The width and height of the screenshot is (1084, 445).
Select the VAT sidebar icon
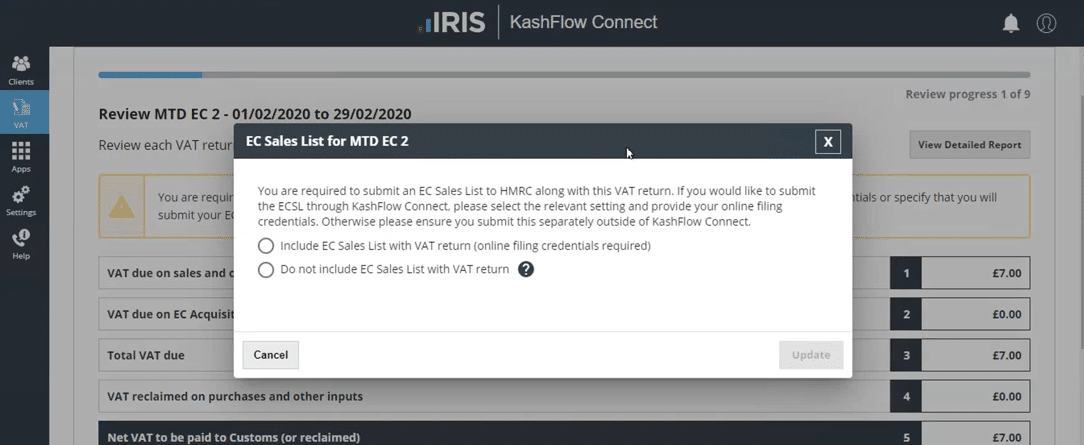(20, 112)
